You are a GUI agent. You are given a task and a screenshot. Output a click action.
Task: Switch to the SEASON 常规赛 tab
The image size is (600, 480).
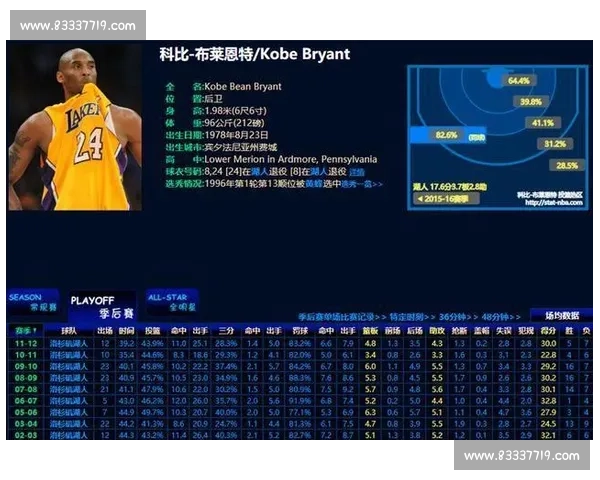[27, 302]
